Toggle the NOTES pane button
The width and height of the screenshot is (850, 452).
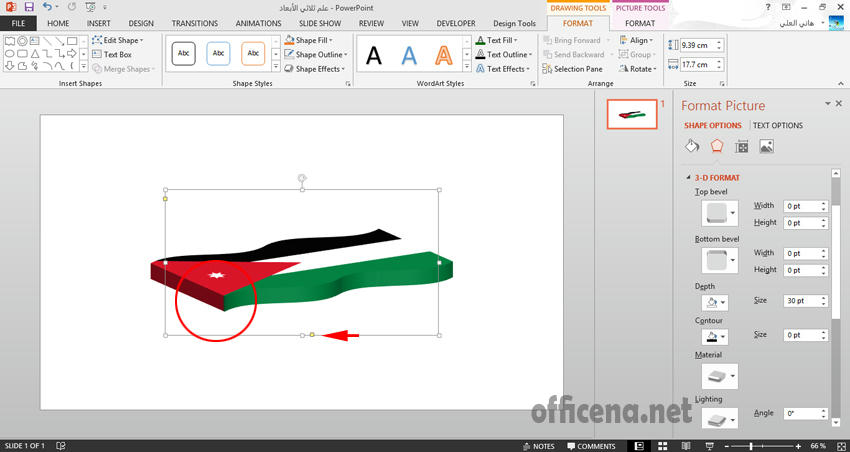coord(538,446)
